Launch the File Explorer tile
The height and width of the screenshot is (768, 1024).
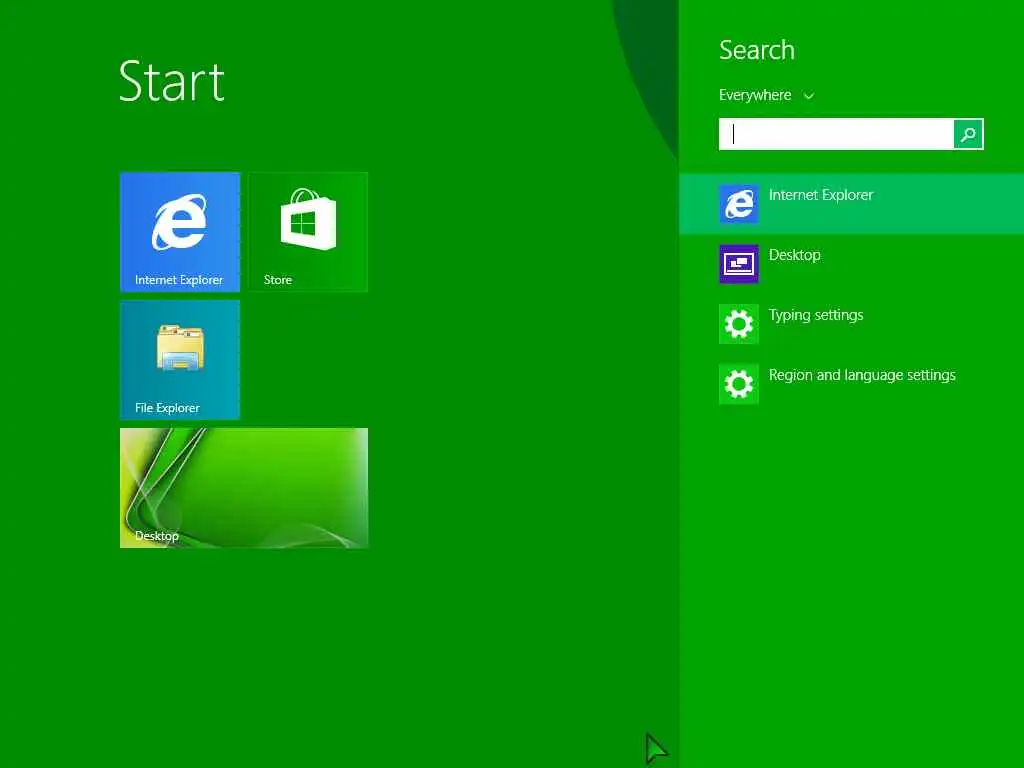coord(180,359)
